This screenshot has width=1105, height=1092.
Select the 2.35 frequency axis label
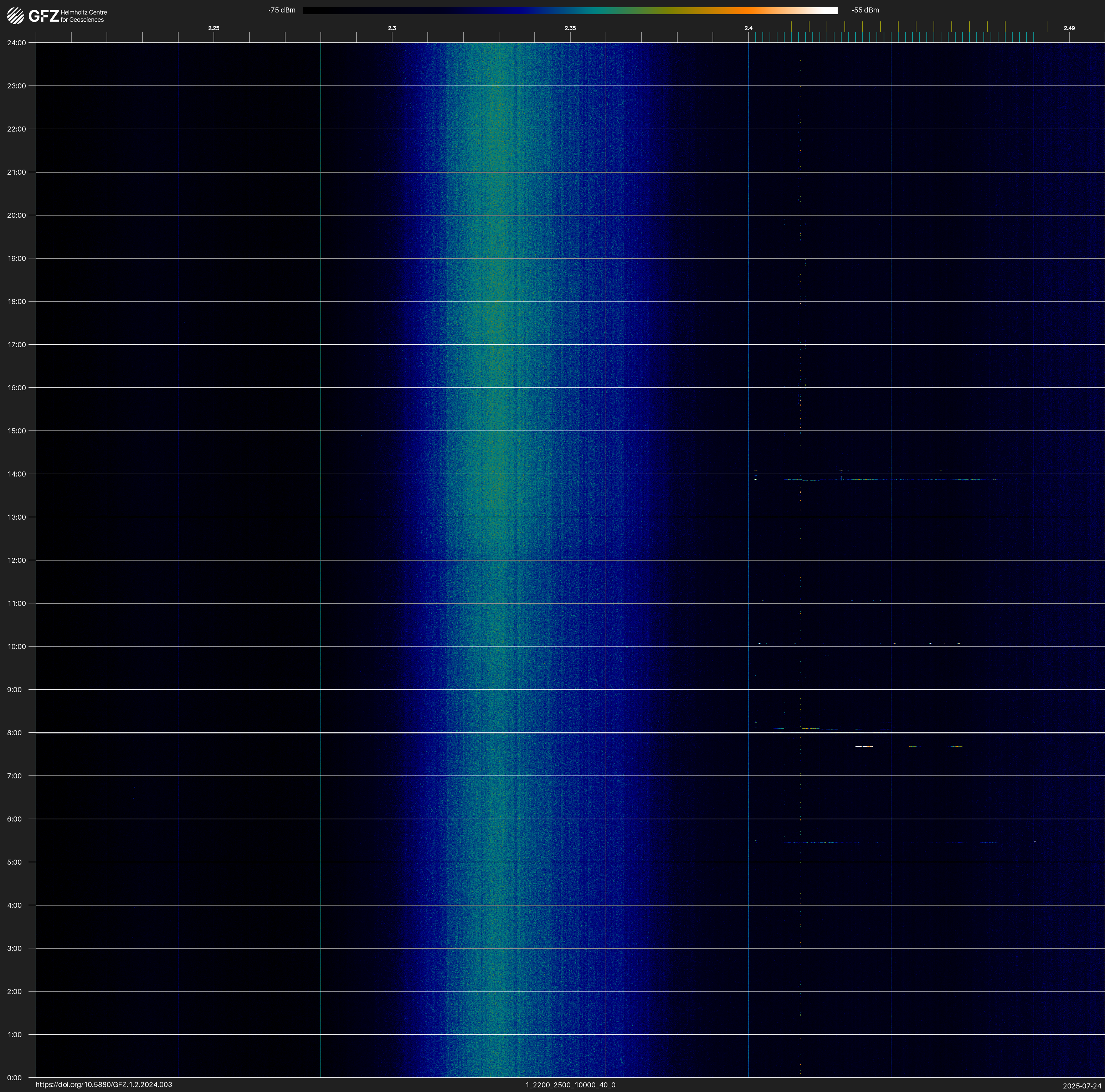point(570,28)
